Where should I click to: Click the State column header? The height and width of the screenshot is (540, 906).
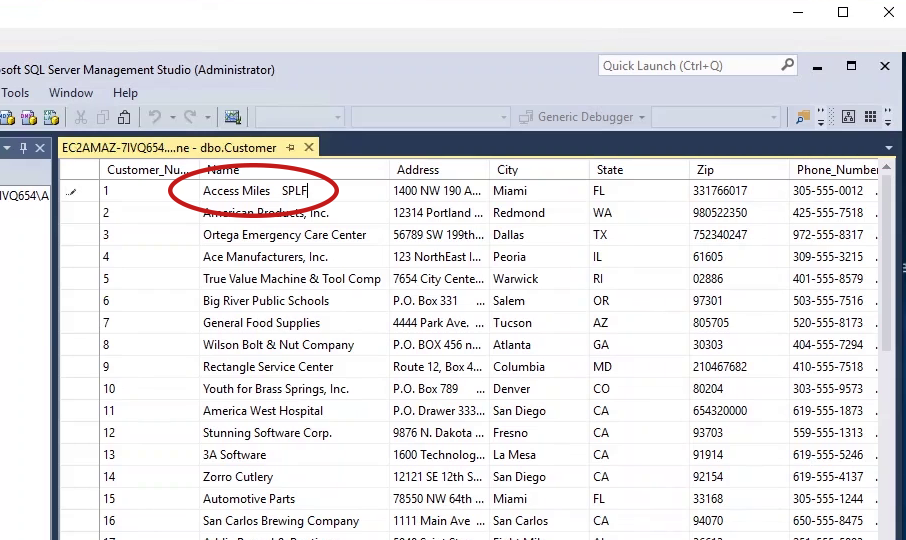(638, 170)
